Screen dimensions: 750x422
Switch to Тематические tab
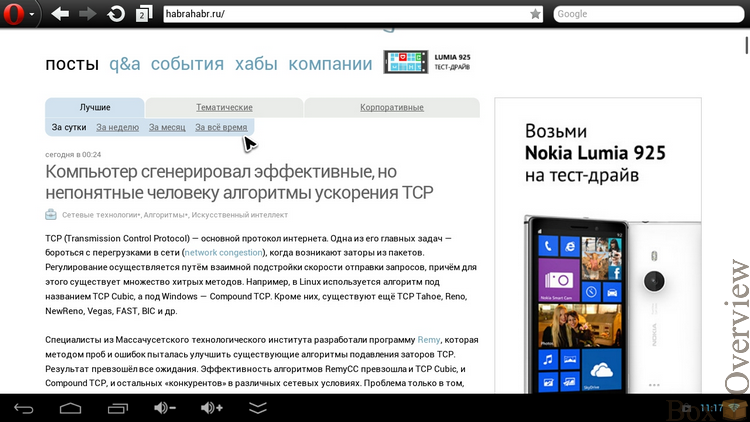click(x=224, y=107)
